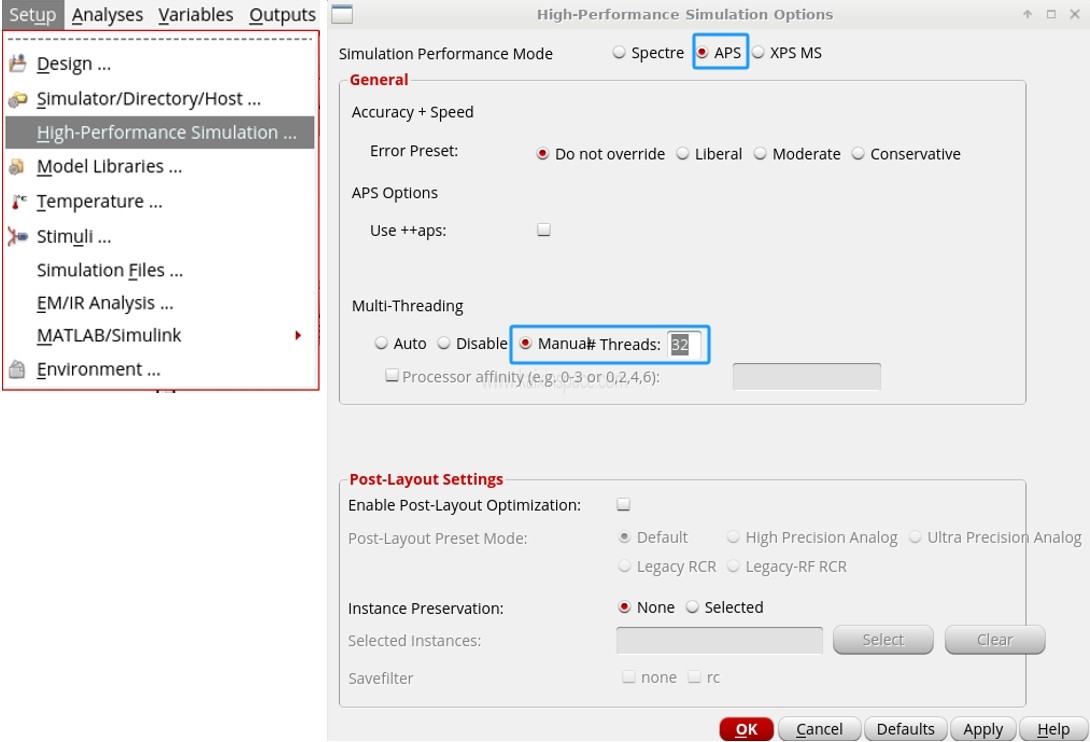Click the window menu icon in title bar
The height and width of the screenshot is (742, 1090).
point(342,14)
